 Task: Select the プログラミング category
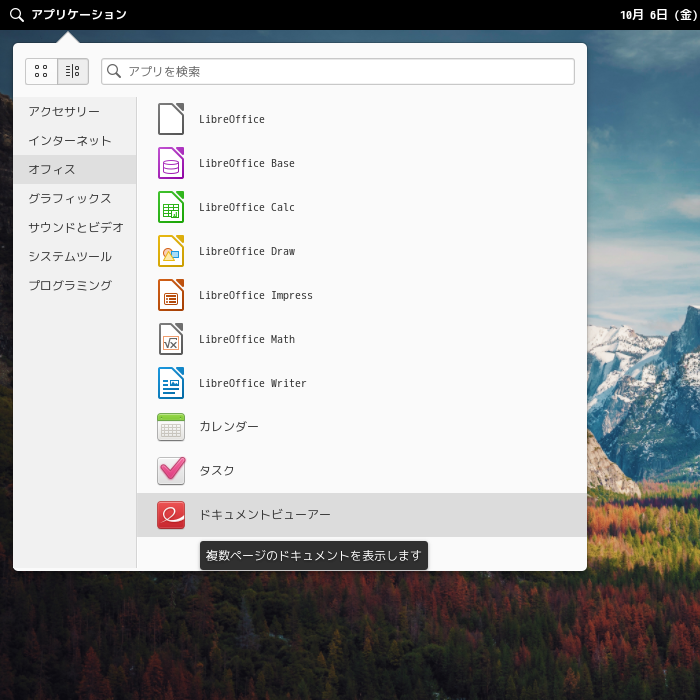point(75,285)
